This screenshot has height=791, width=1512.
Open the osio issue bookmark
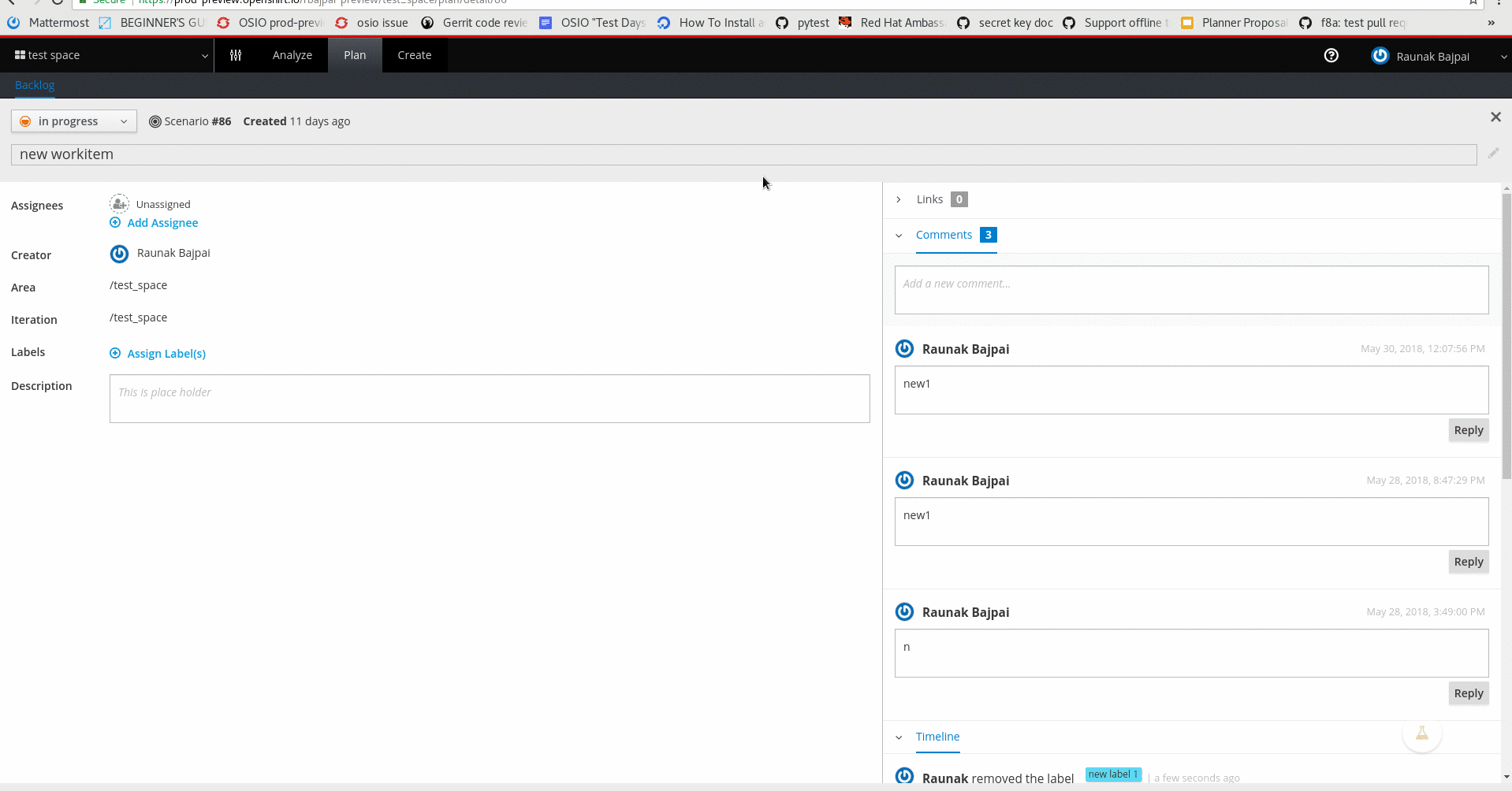point(372,23)
